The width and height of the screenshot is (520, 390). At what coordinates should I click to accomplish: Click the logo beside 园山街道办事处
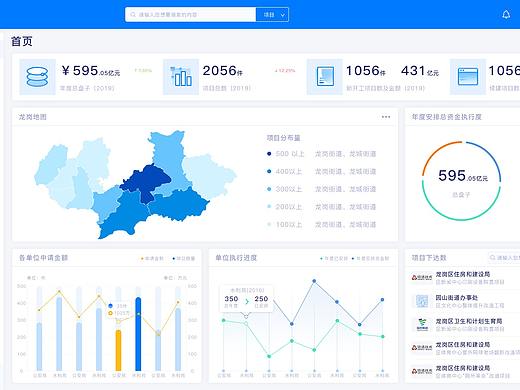[422, 301]
